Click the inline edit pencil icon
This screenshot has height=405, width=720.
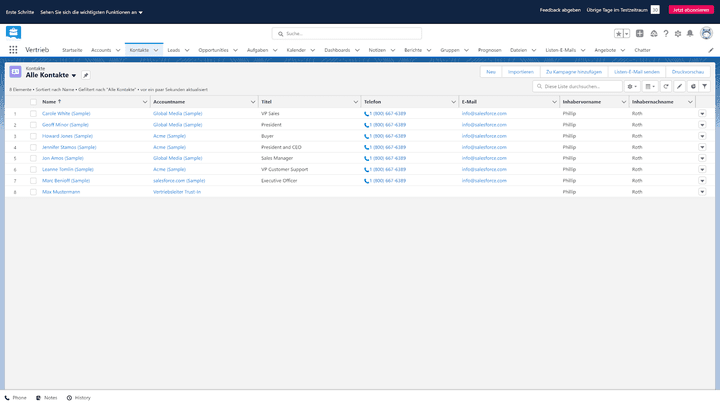(x=679, y=87)
